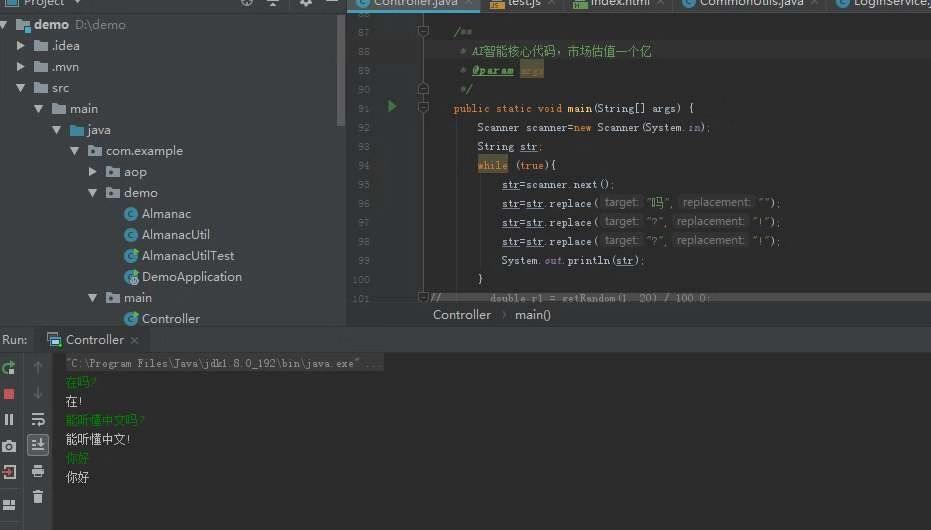Click Controller in the editor breadcrumbs
The width and height of the screenshot is (931, 530).
461,315
